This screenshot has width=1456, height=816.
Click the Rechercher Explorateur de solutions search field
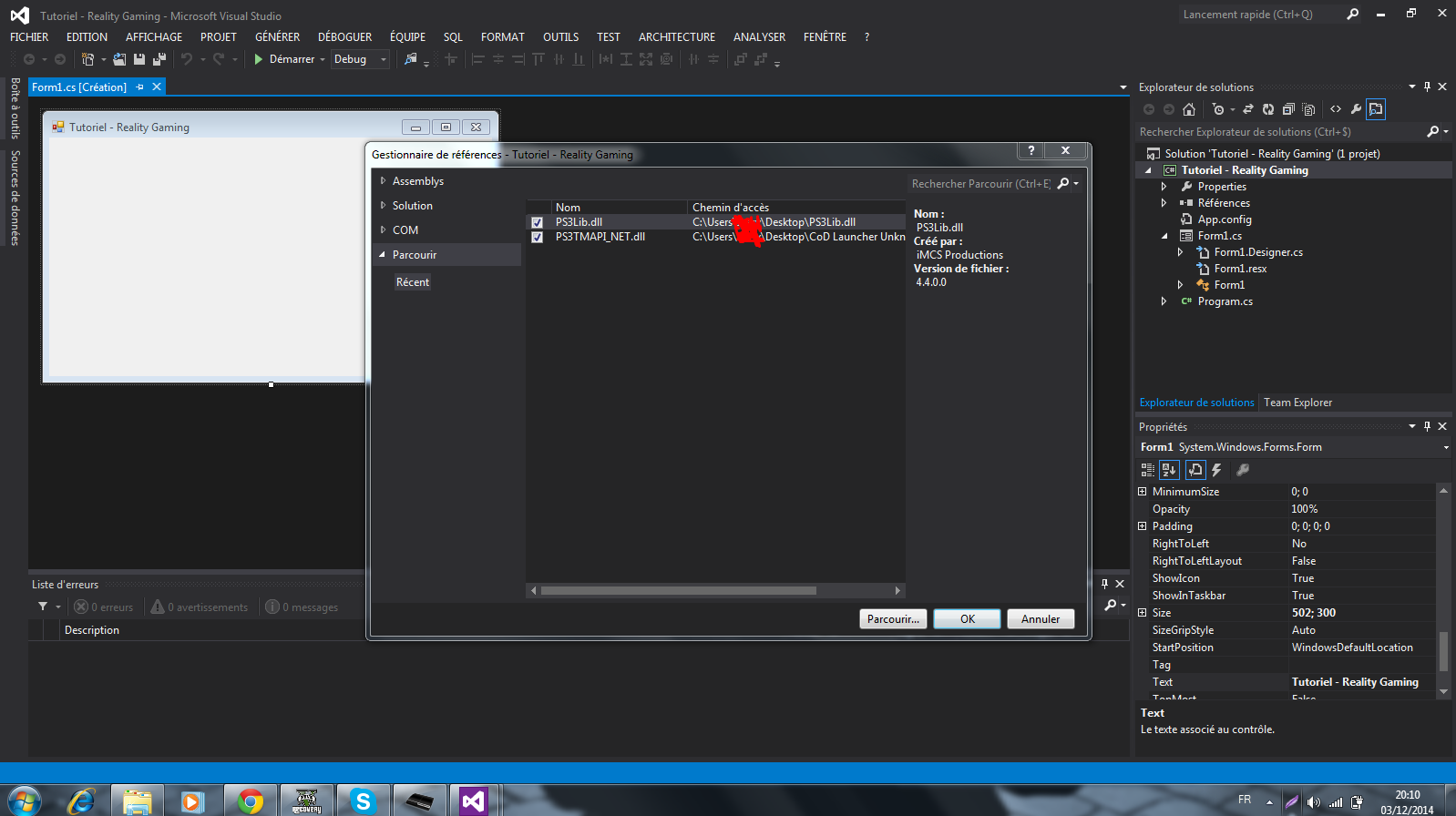pos(1280,132)
